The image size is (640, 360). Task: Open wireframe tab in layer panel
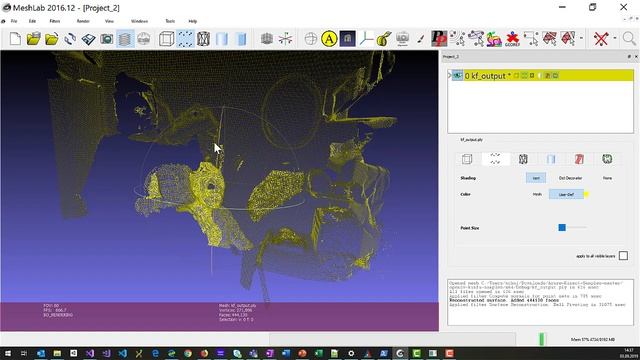tap(523, 159)
